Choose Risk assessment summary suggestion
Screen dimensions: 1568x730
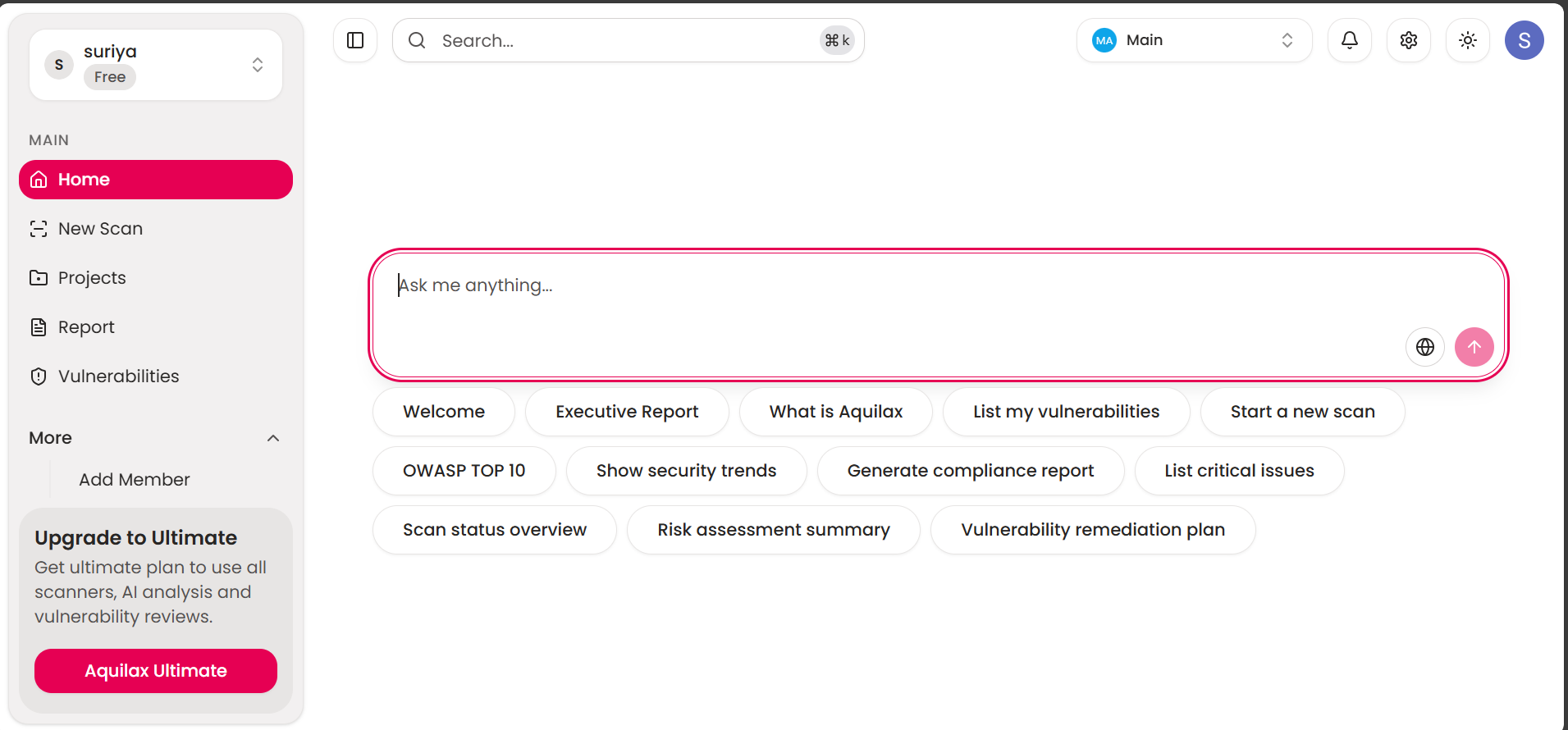coord(774,530)
